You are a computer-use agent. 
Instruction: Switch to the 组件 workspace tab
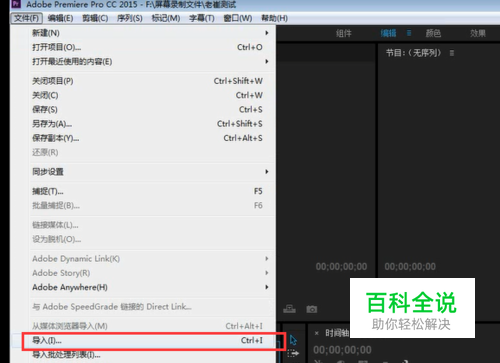click(x=344, y=33)
